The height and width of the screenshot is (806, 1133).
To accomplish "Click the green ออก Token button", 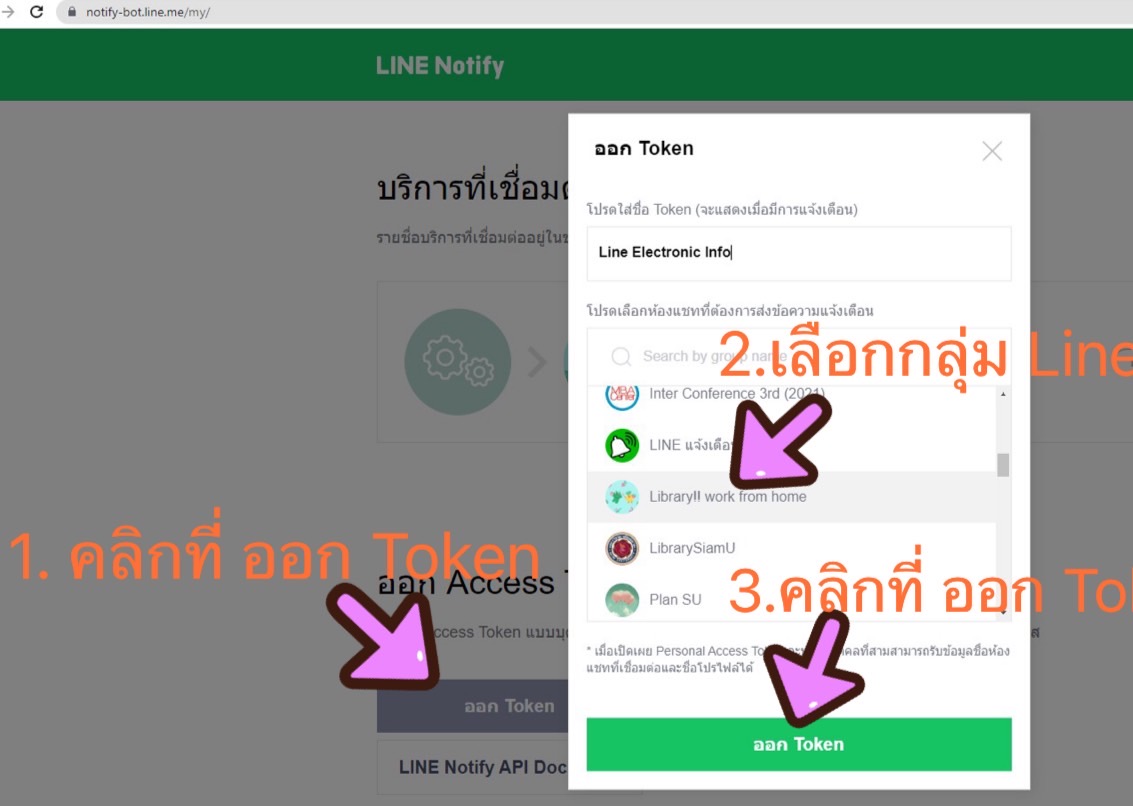I will [798, 744].
